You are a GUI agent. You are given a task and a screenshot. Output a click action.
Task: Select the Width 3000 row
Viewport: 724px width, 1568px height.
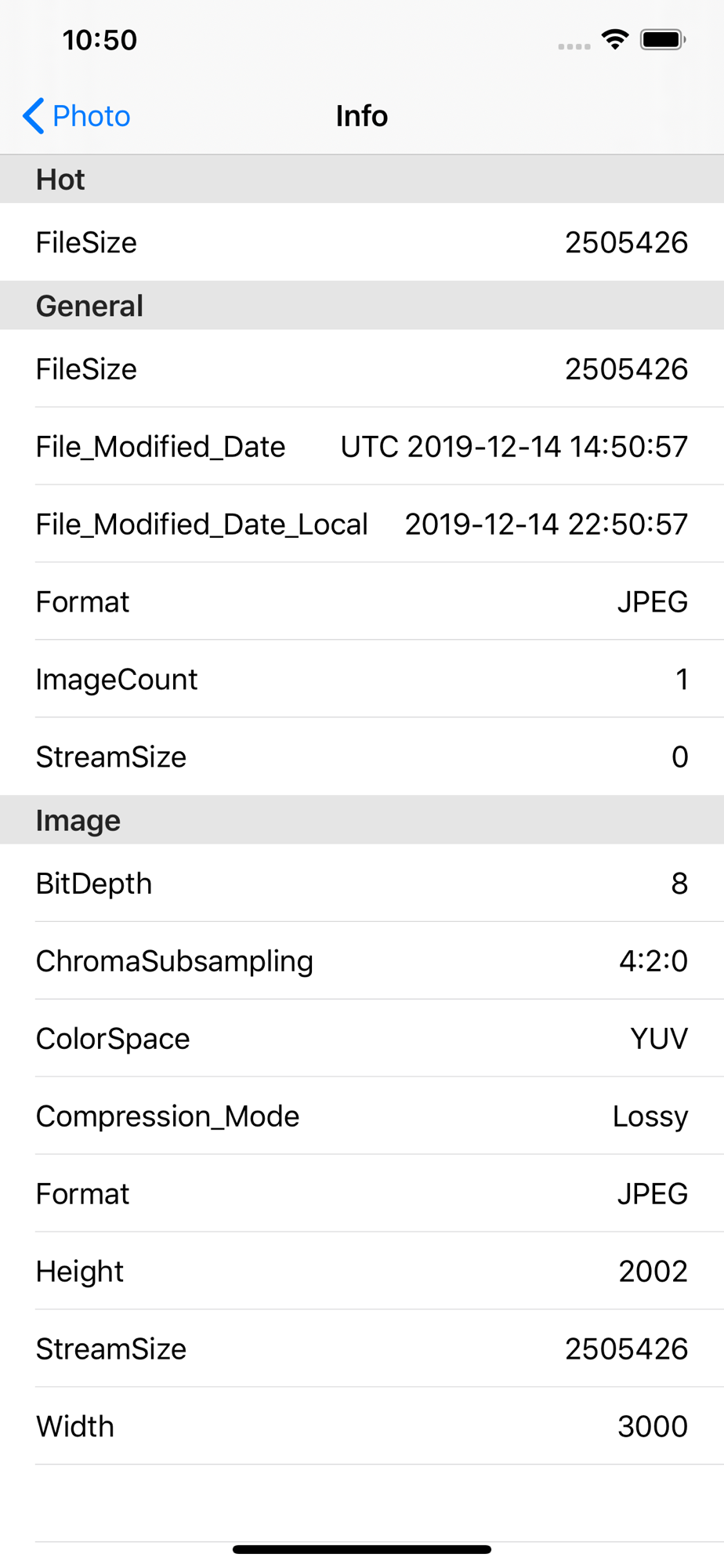tap(362, 1426)
